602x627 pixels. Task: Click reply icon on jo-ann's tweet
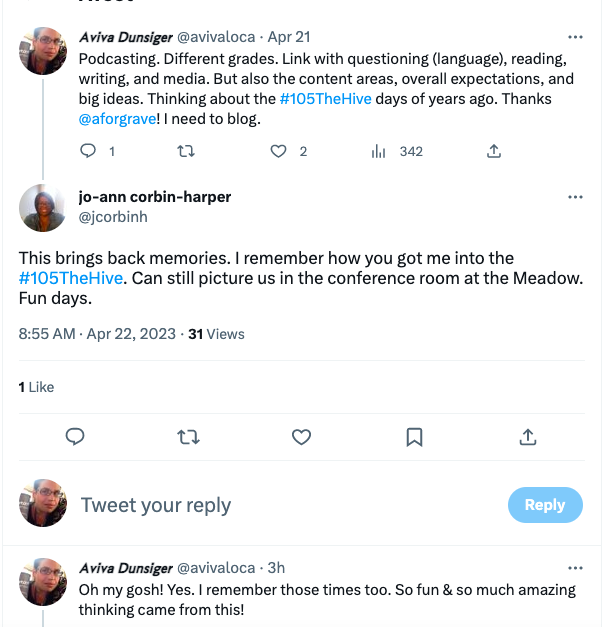[x=74, y=437]
